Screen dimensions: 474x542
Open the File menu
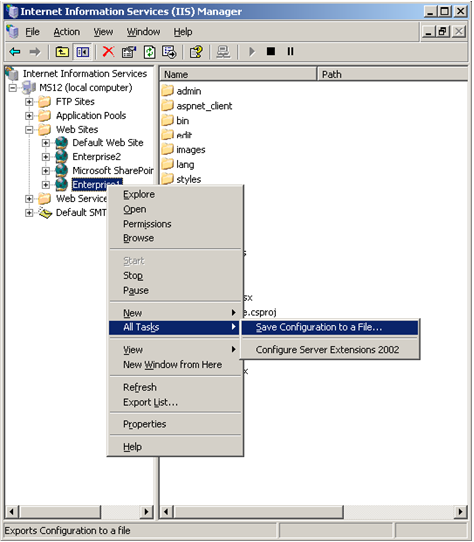coord(32,32)
